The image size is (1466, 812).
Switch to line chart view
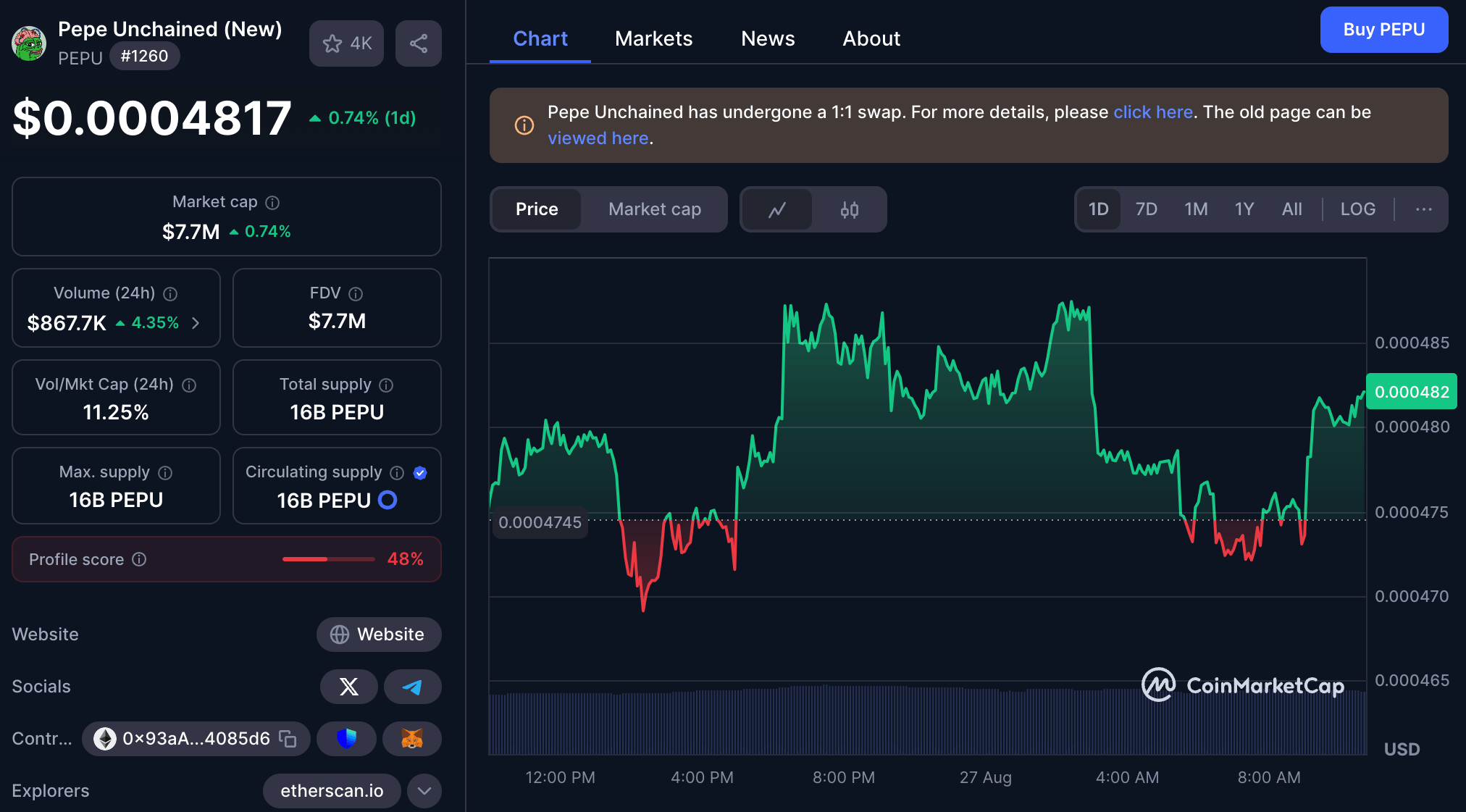(777, 209)
